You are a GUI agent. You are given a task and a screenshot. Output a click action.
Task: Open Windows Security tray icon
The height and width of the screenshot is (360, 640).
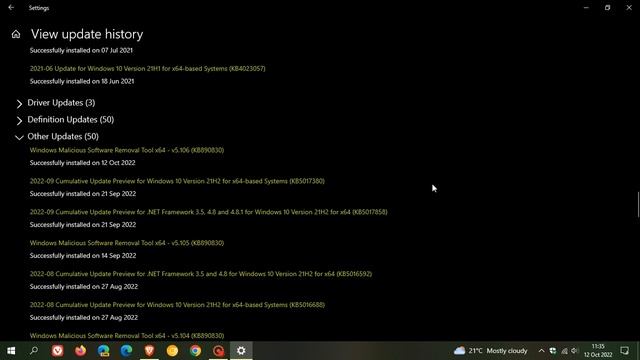tap(553, 351)
